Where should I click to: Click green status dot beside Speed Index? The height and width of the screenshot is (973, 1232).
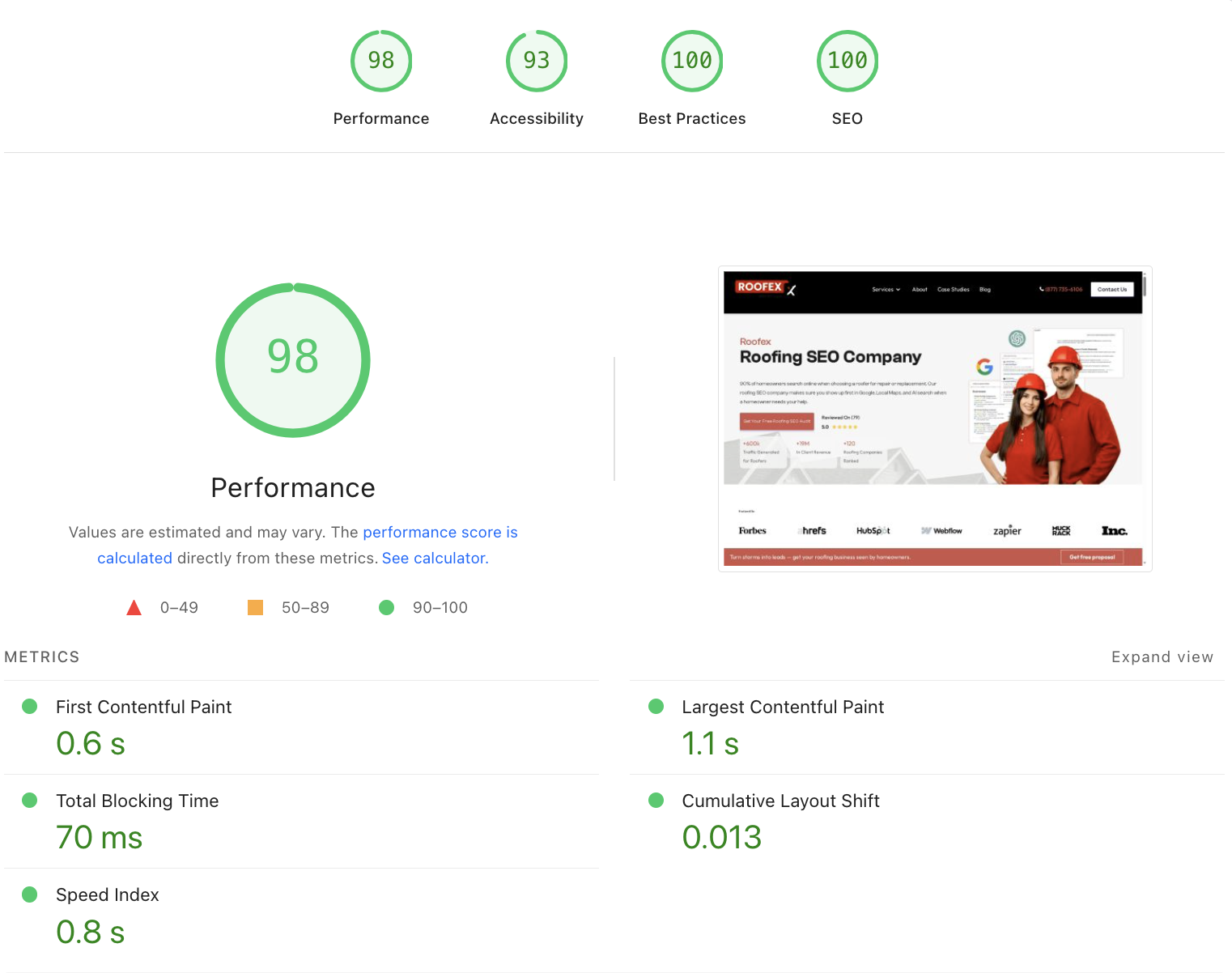pos(30,894)
